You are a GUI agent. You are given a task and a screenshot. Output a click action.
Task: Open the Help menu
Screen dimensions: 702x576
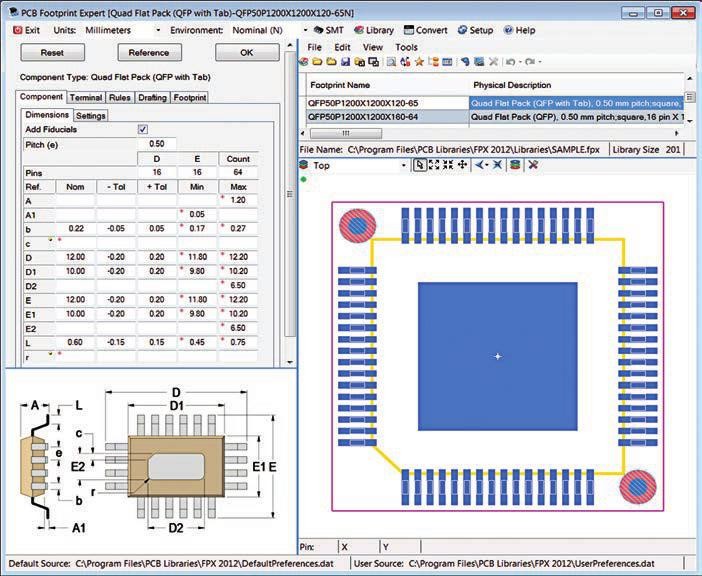[519, 30]
